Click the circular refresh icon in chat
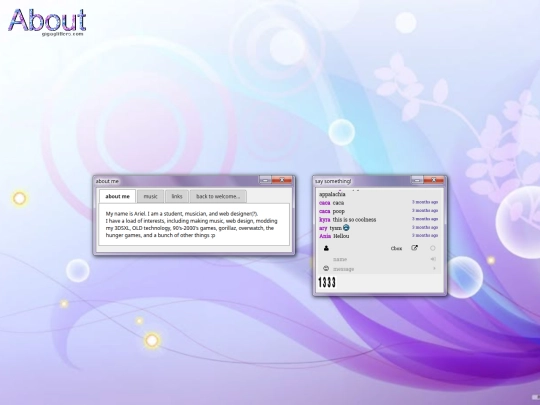Screen dimensions: 540x405 pos(433,248)
